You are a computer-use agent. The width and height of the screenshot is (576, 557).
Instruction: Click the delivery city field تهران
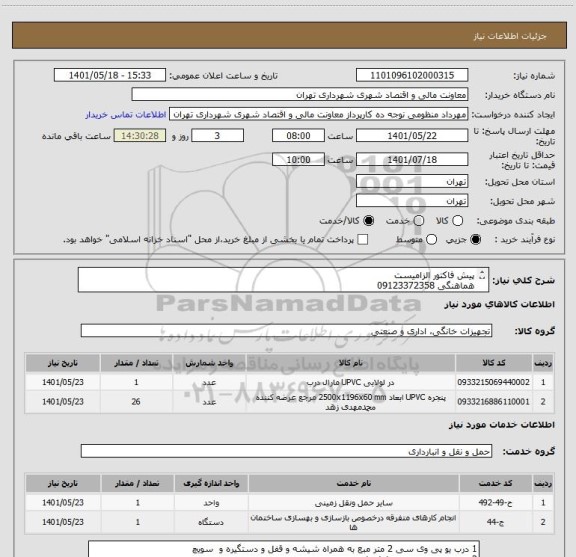tap(412, 201)
